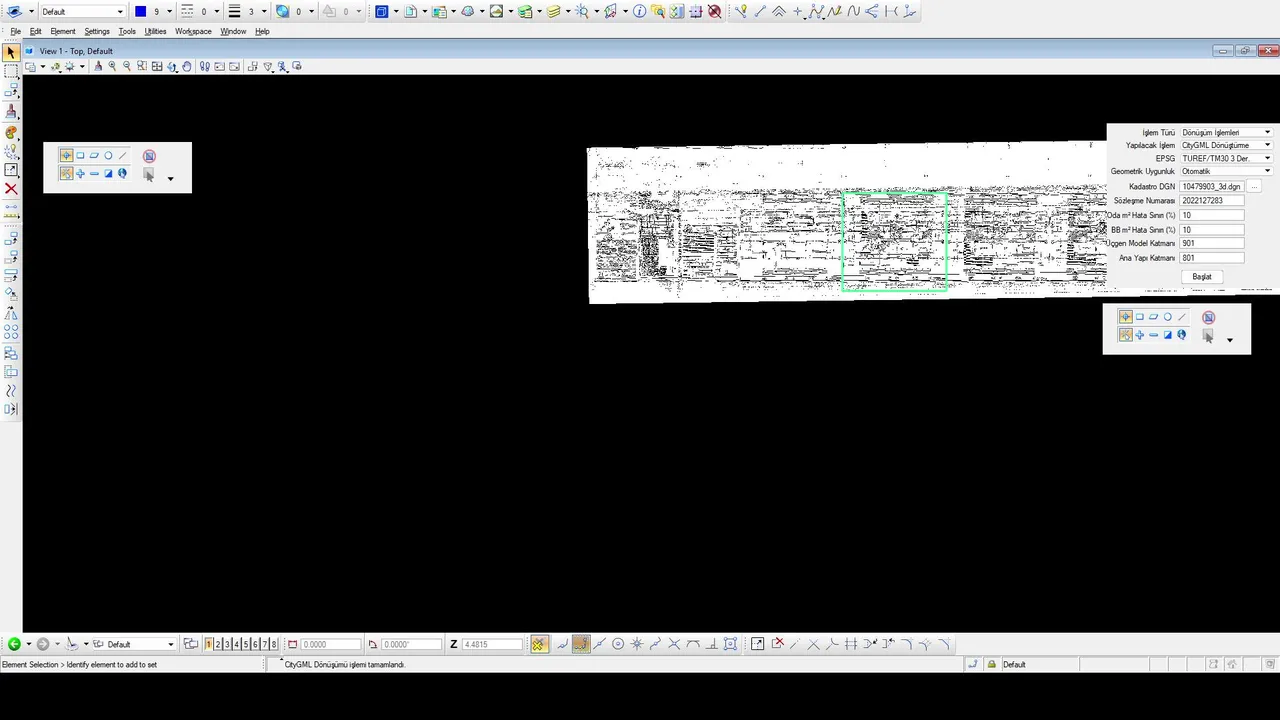This screenshot has height=720, width=1280.
Task: Click the Adjust View Brightness sun icon
Action: 69,66
